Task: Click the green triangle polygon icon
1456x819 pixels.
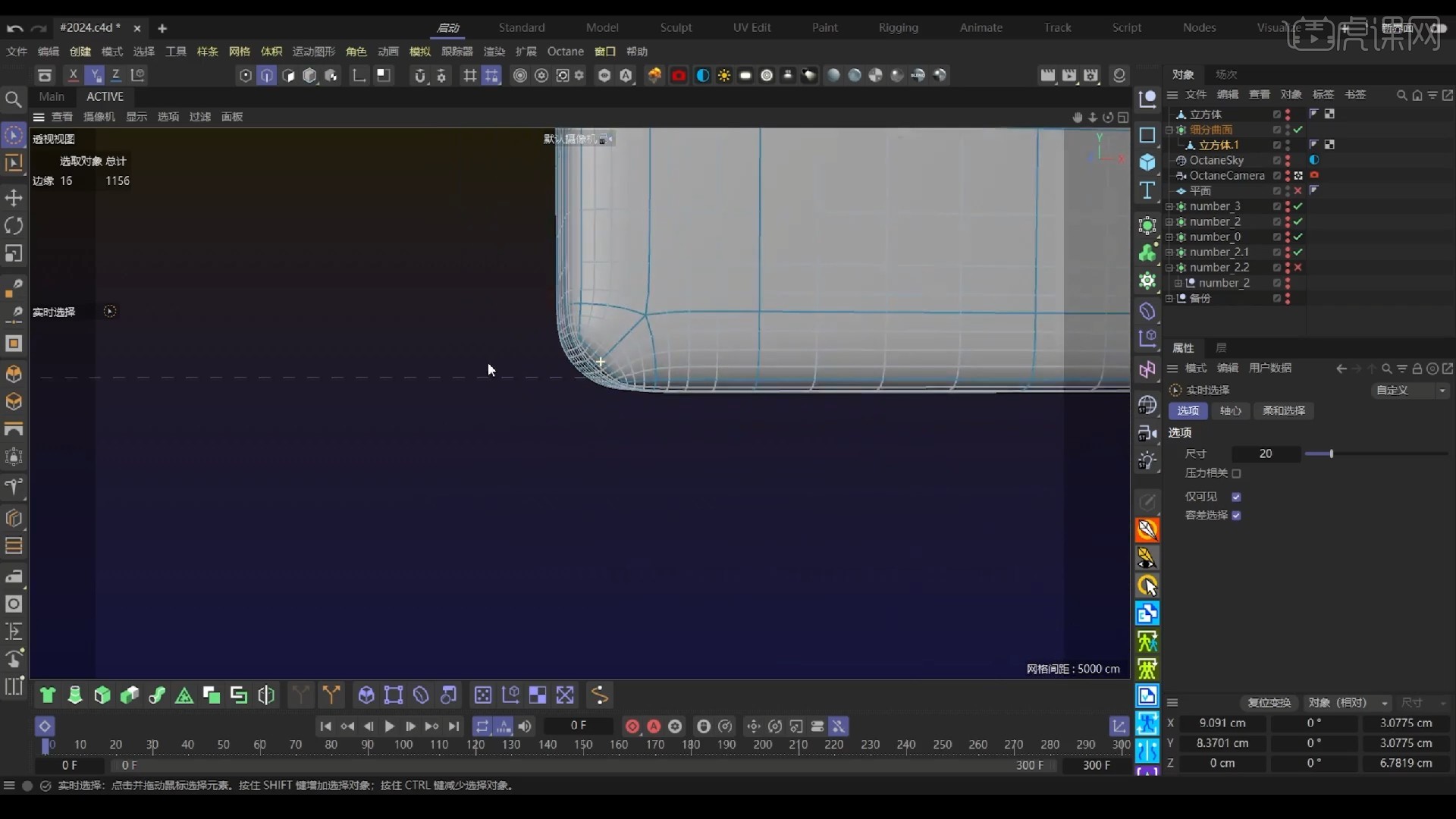Action: click(184, 695)
